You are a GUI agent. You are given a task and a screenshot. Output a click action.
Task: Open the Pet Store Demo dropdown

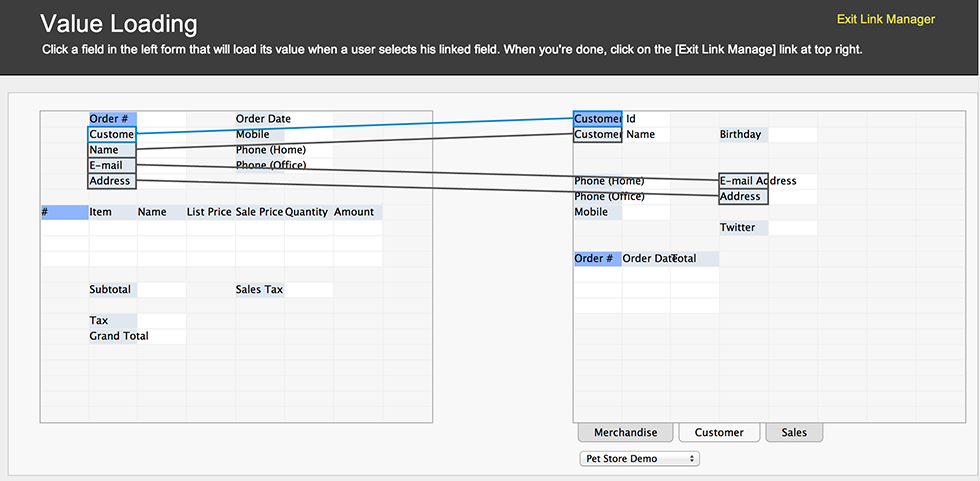(639, 458)
